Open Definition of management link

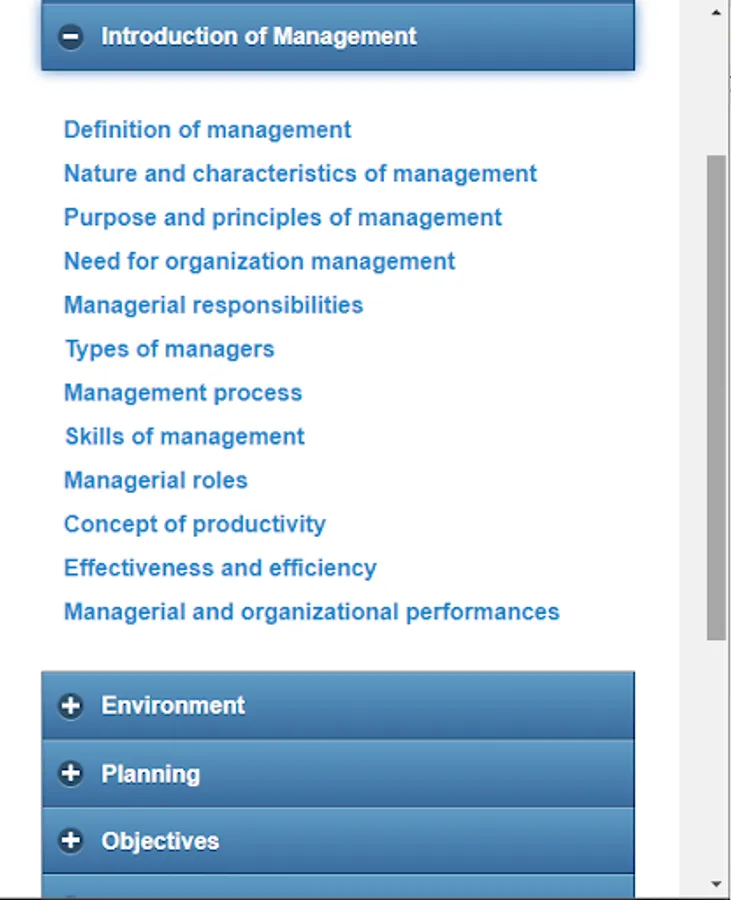tap(207, 130)
